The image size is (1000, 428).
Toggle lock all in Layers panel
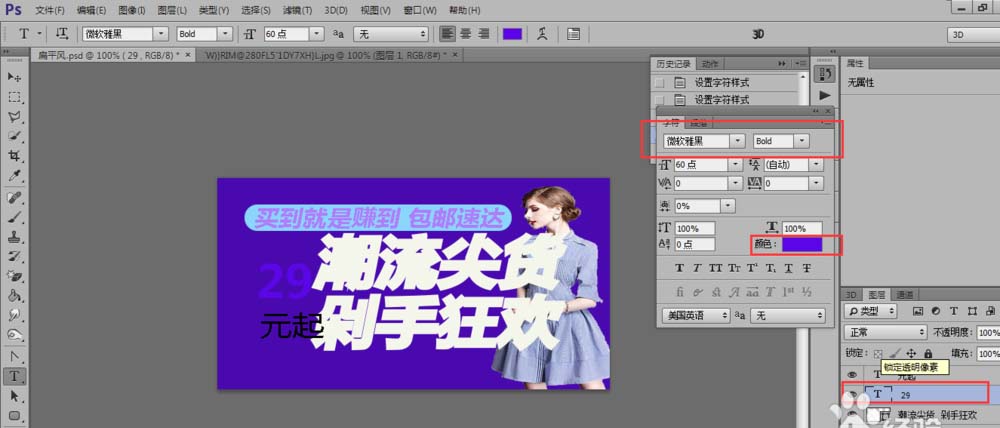click(928, 353)
